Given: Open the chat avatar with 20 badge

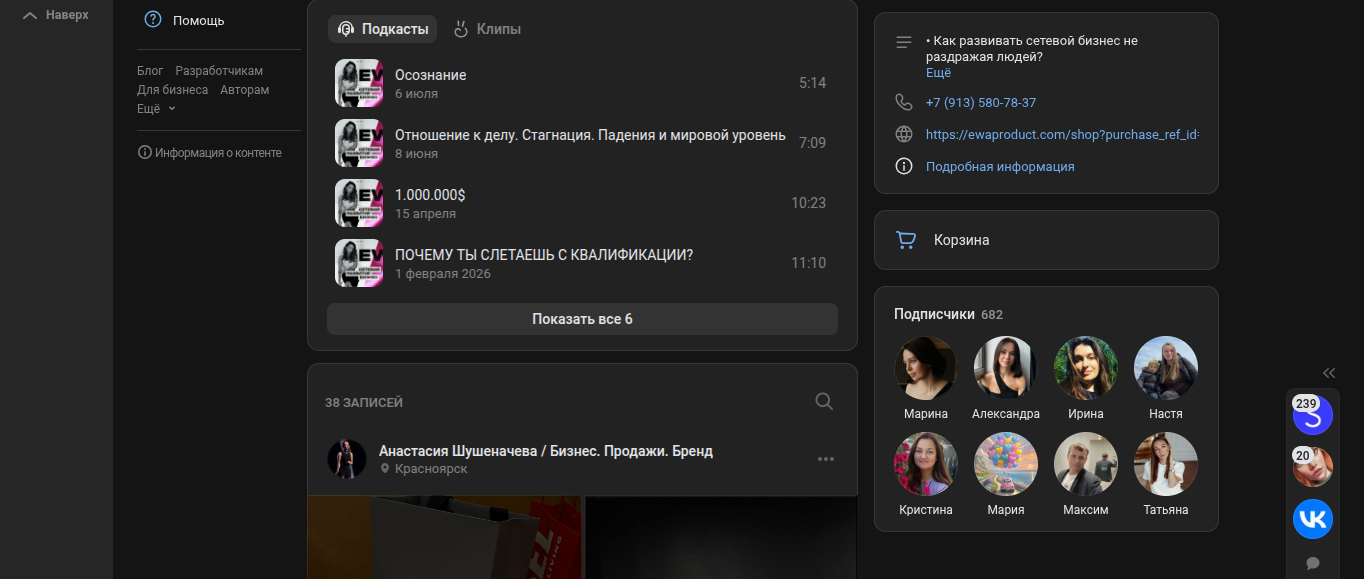Looking at the screenshot, I should pyautogui.click(x=1313, y=467).
